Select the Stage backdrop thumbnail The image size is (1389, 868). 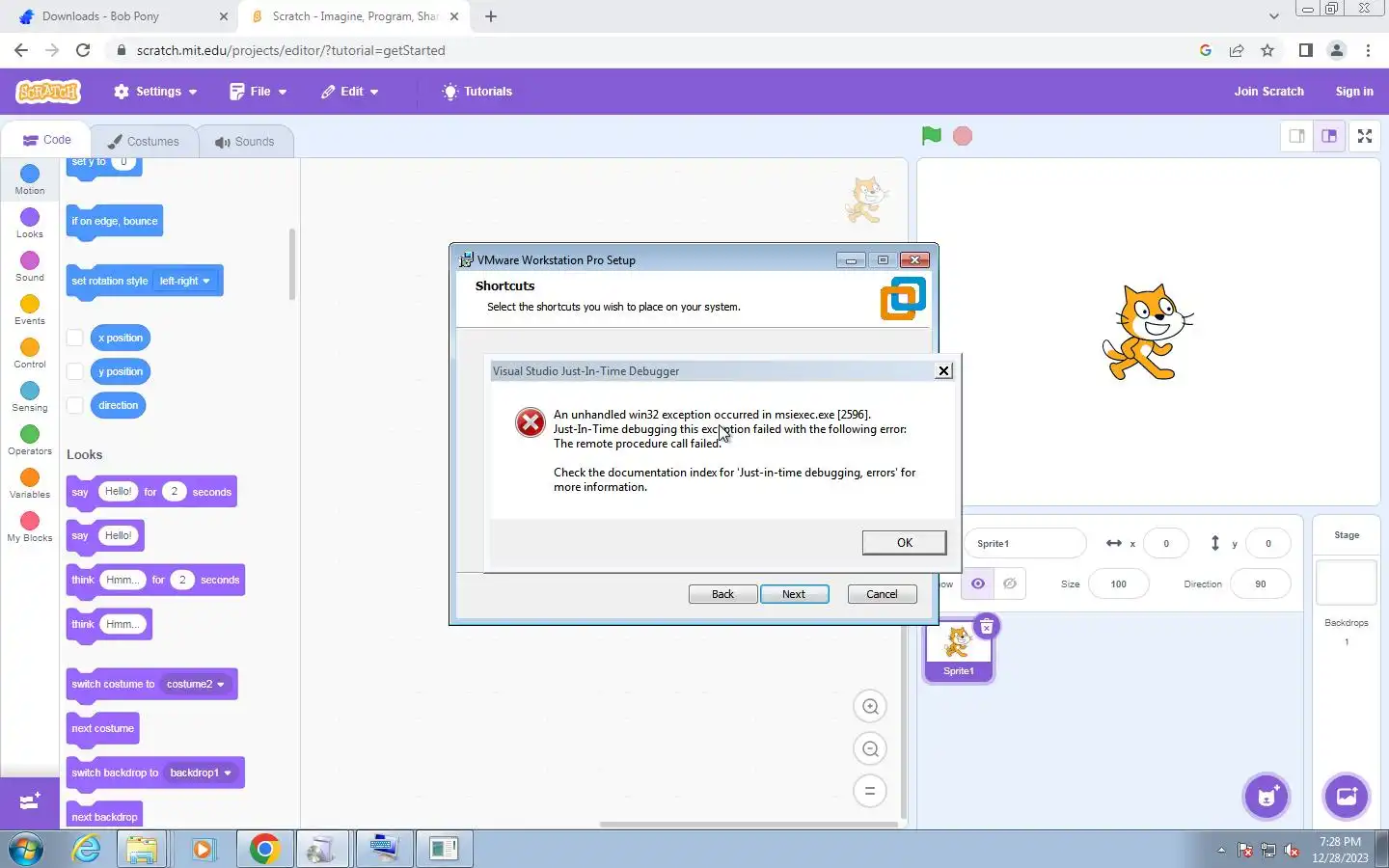[x=1347, y=583]
